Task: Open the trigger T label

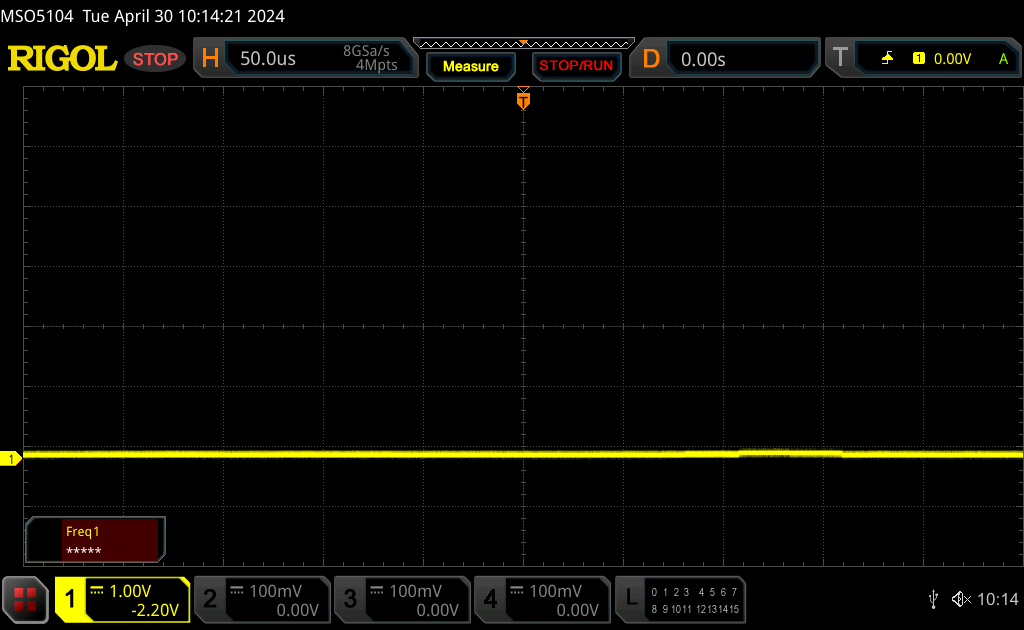Action: (x=840, y=57)
